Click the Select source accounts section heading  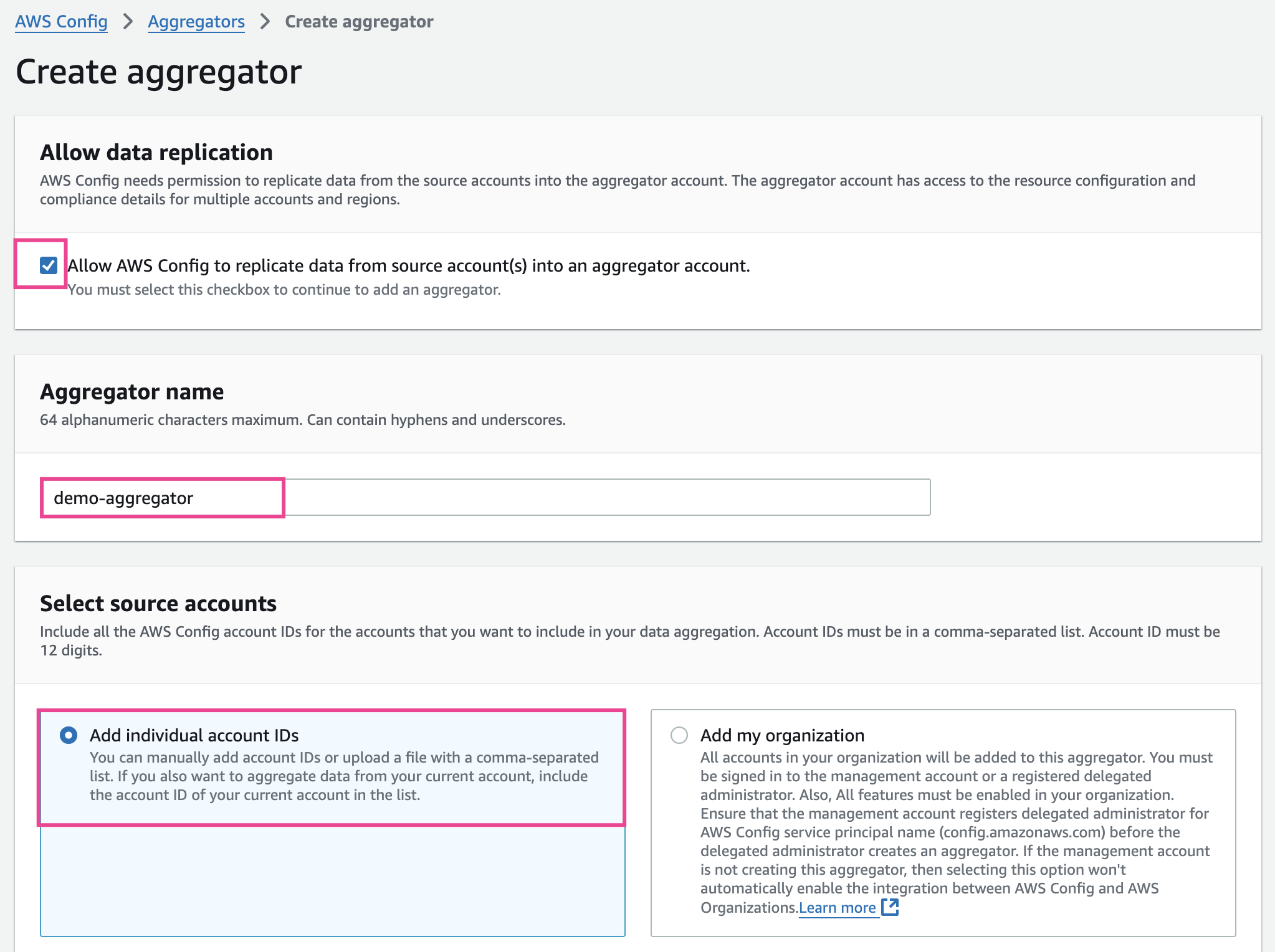click(158, 604)
